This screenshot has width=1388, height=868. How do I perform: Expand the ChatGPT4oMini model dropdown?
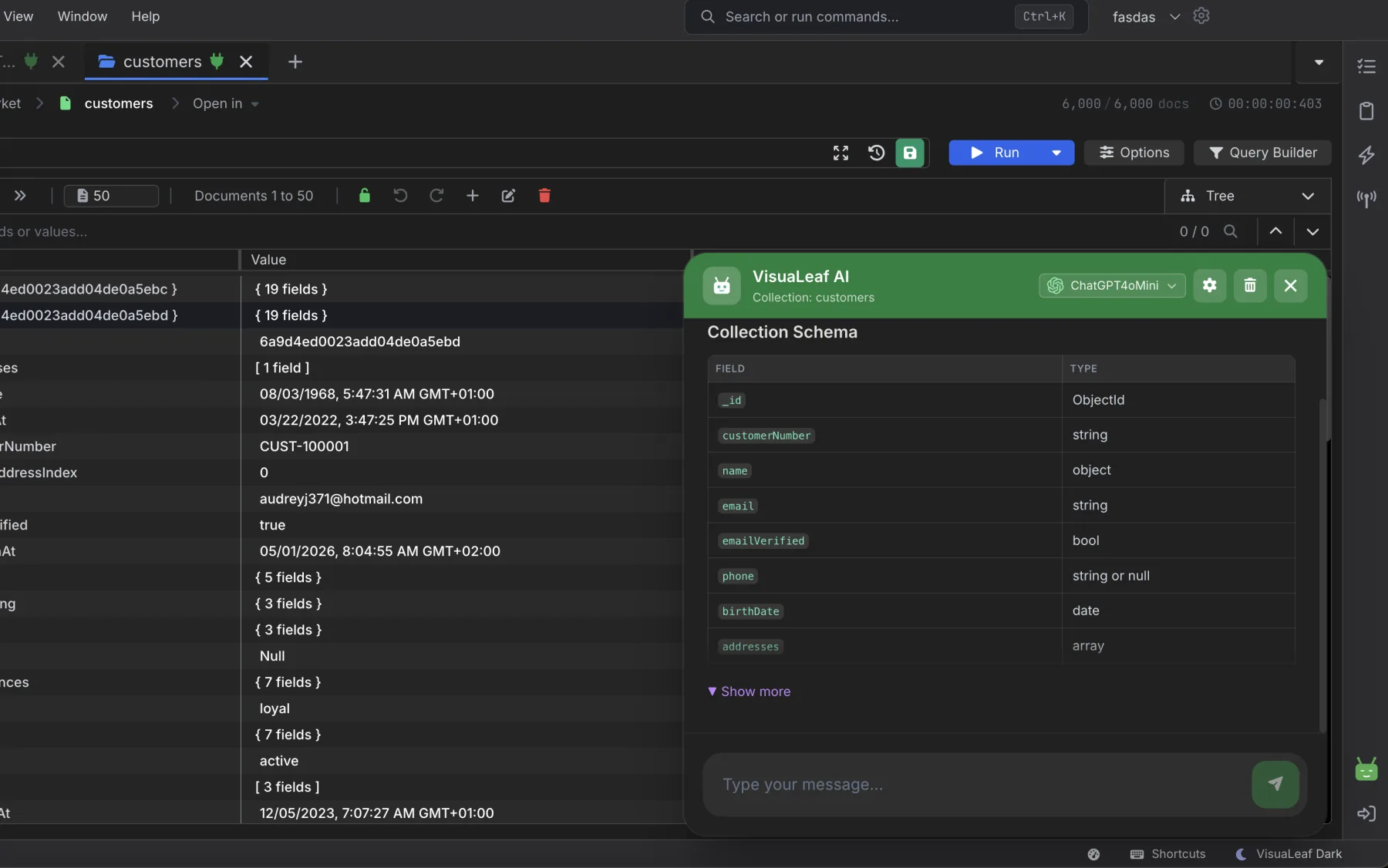(1112, 285)
